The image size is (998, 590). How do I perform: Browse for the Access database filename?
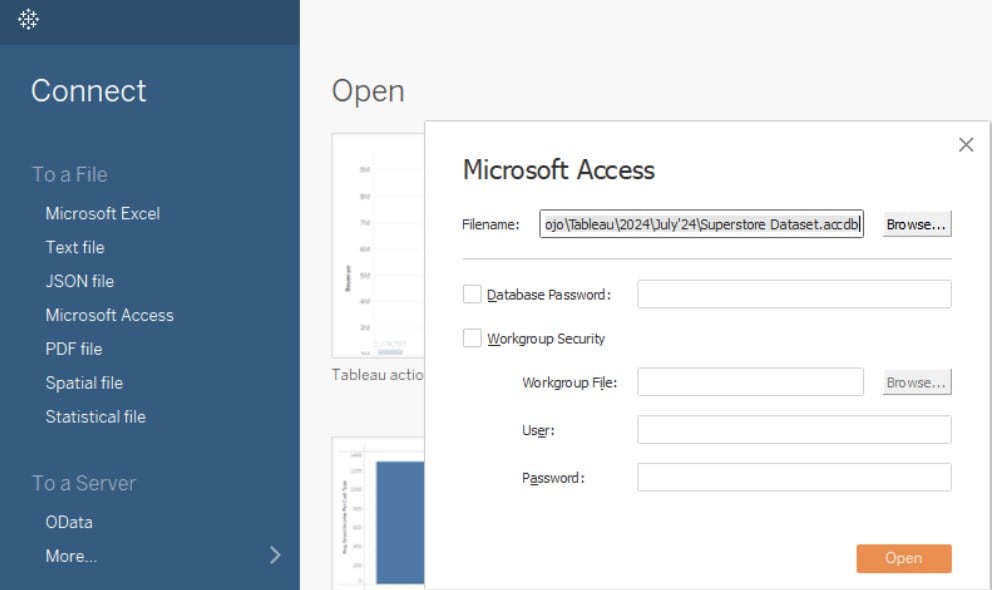point(917,224)
